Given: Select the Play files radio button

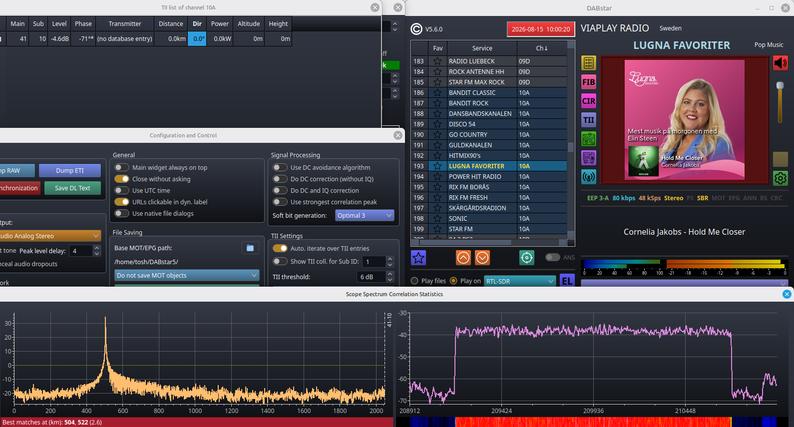Looking at the screenshot, I should click(x=415, y=281).
